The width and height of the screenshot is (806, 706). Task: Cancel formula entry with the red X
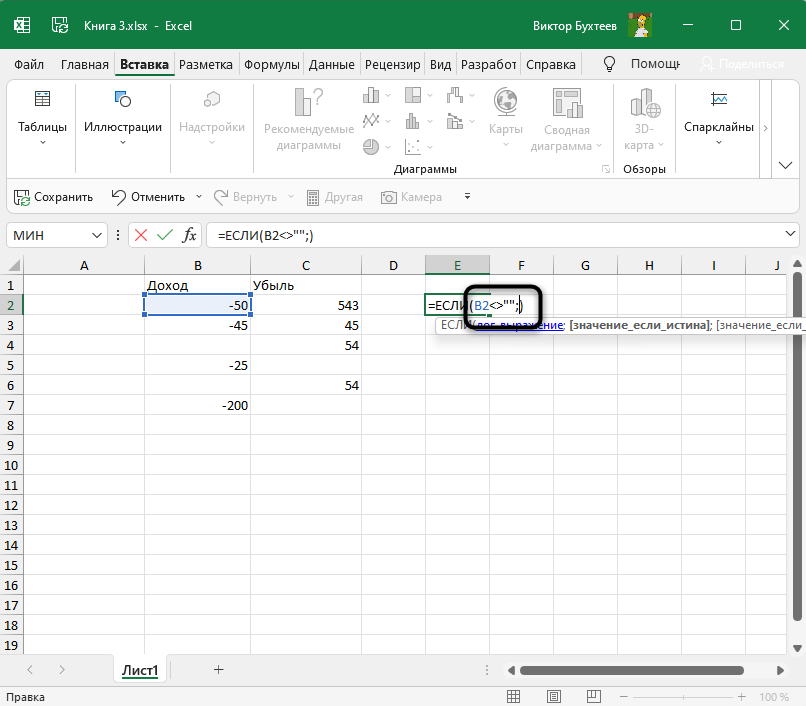[140, 235]
